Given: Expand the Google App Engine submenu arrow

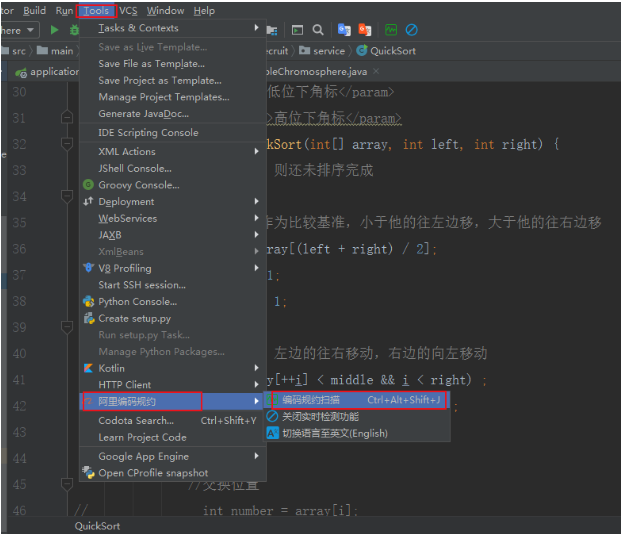Looking at the screenshot, I should (256, 456).
